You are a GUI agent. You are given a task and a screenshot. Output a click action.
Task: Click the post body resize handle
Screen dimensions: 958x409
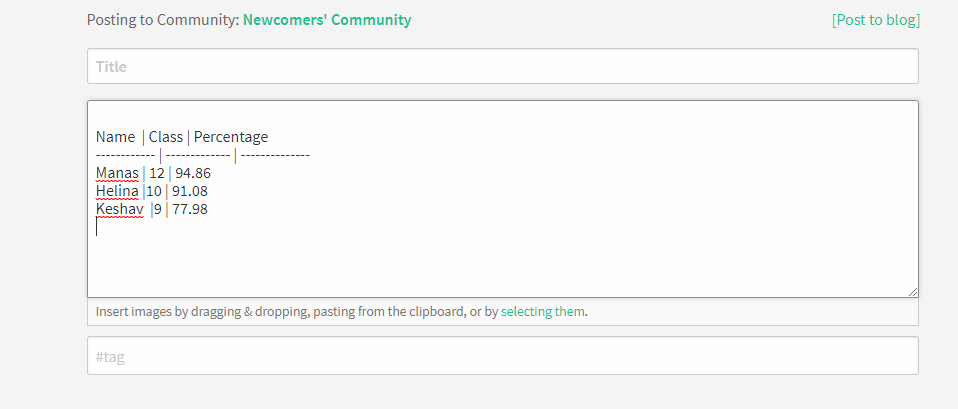click(x=912, y=291)
